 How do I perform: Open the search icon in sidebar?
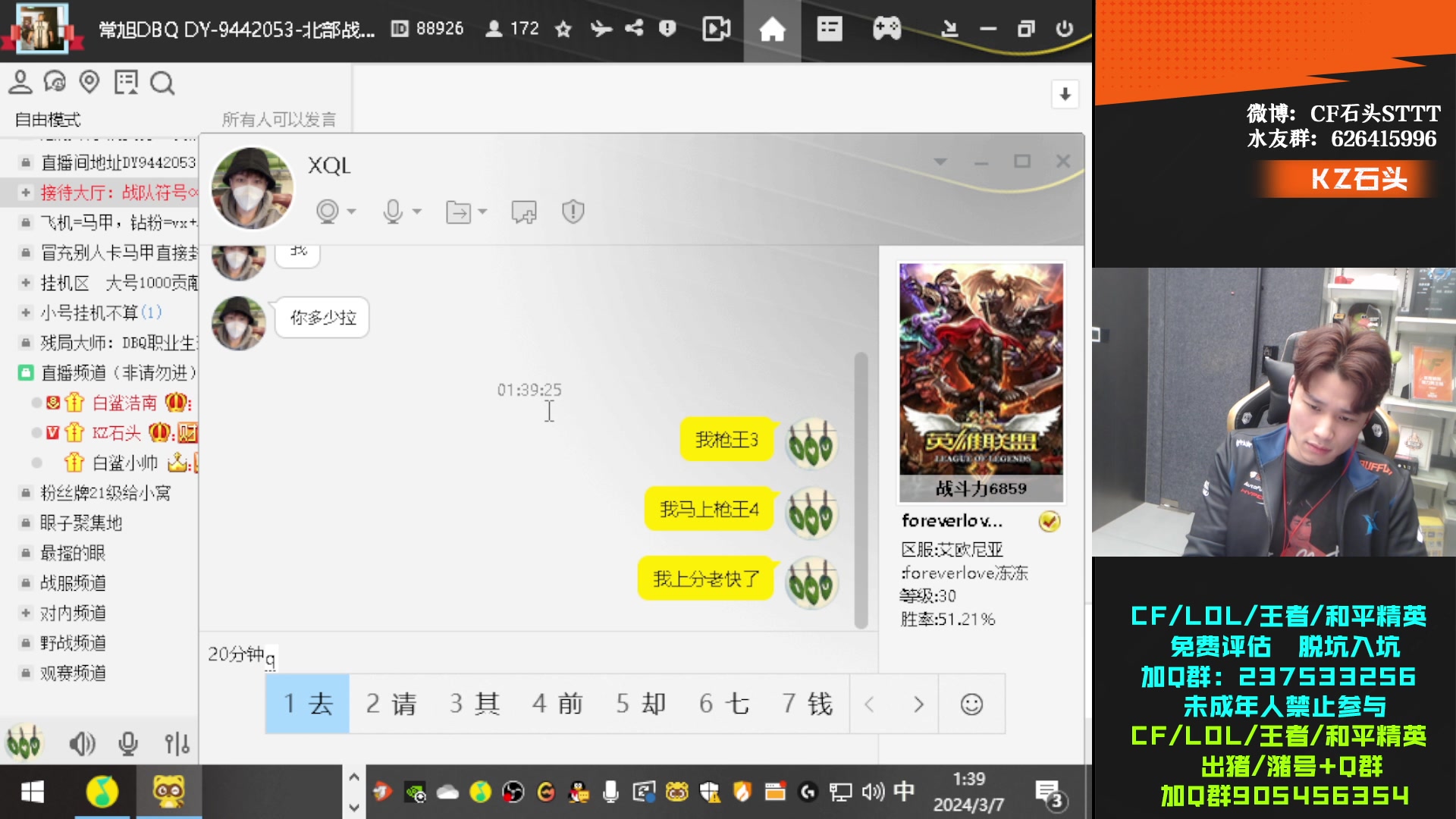click(x=162, y=83)
